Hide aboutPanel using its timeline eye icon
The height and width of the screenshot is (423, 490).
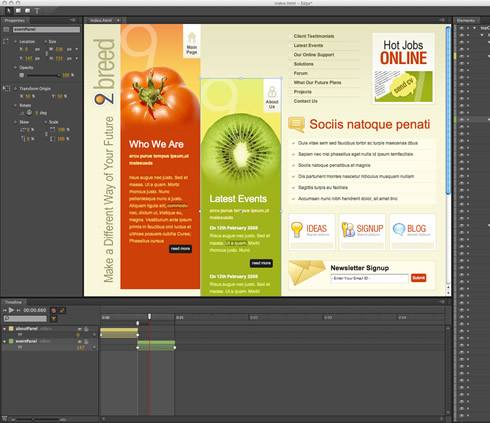80,329
